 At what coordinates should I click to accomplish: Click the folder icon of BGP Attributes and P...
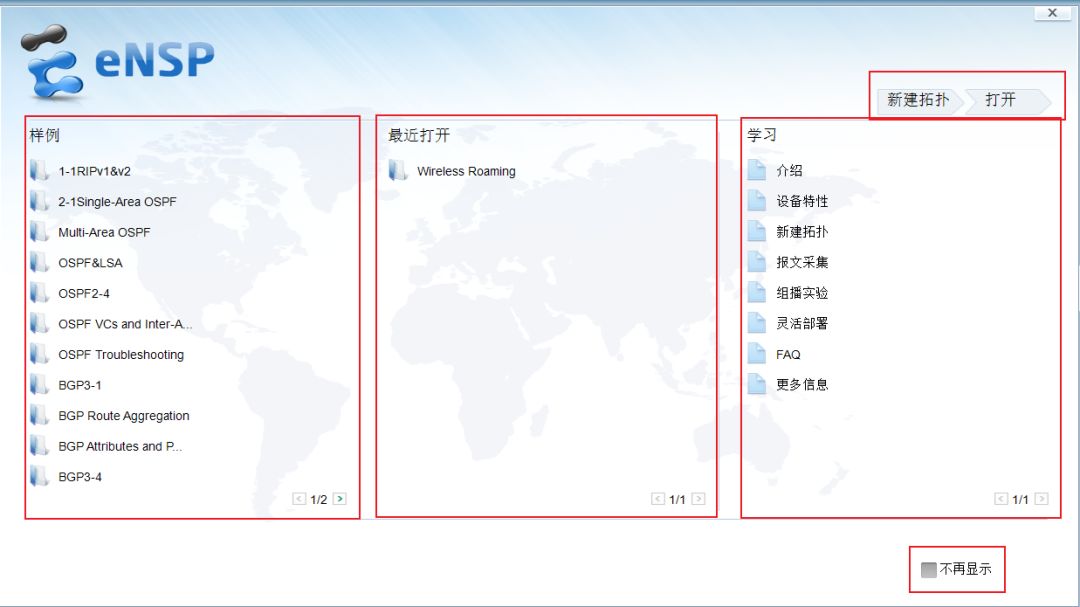[x=39, y=446]
